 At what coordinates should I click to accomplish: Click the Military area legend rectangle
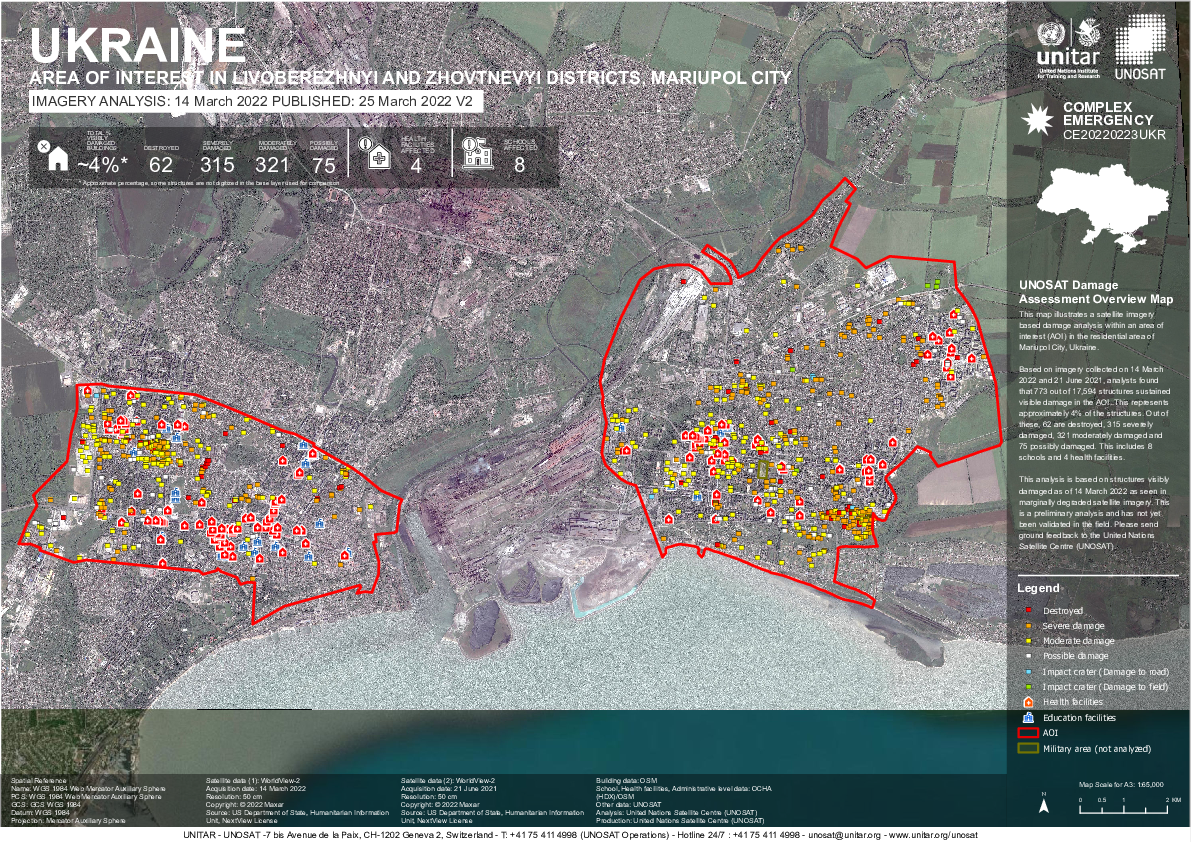1028,748
